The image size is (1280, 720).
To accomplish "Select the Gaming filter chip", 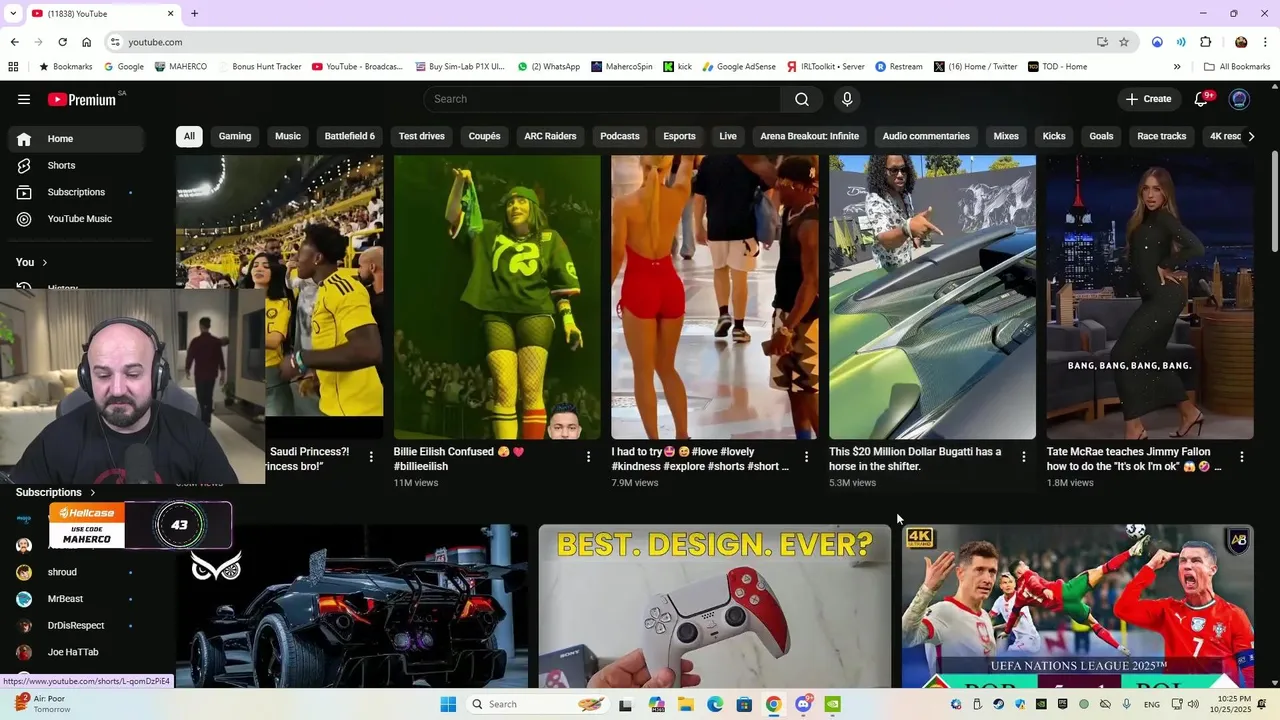I will (235, 136).
